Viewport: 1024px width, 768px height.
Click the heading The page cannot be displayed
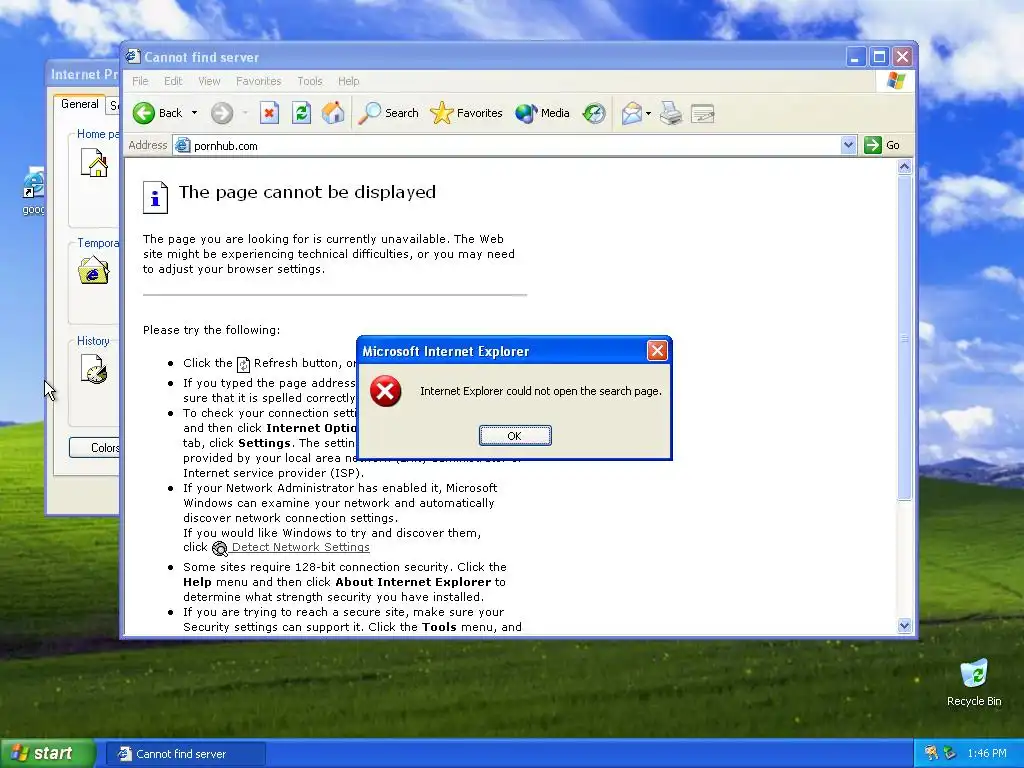(x=308, y=192)
